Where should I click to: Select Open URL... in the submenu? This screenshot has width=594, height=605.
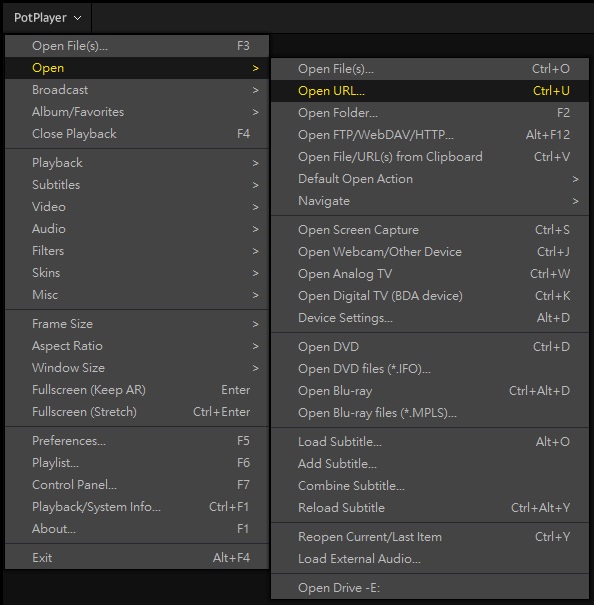(430, 91)
